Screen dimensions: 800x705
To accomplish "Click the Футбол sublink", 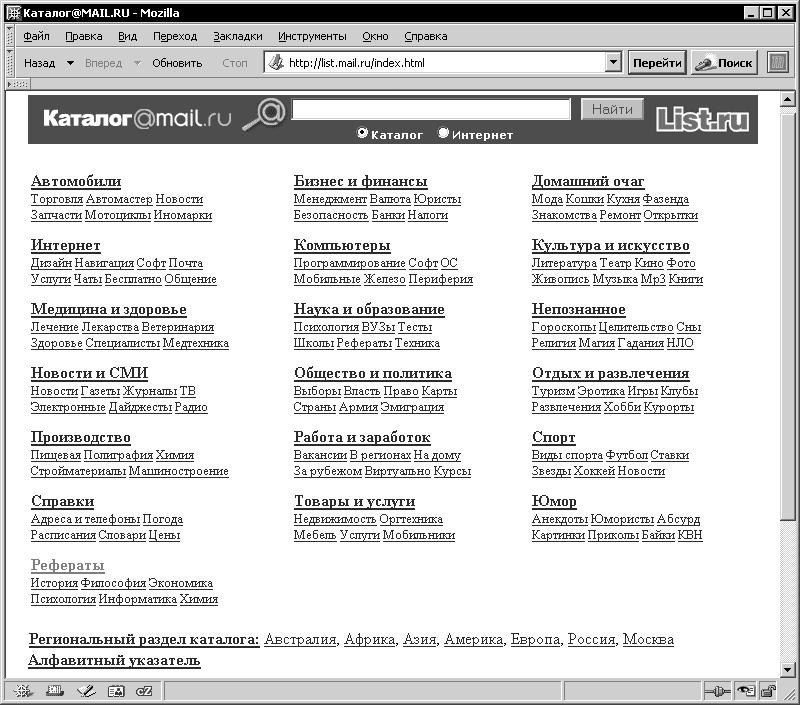I will click(x=627, y=455).
